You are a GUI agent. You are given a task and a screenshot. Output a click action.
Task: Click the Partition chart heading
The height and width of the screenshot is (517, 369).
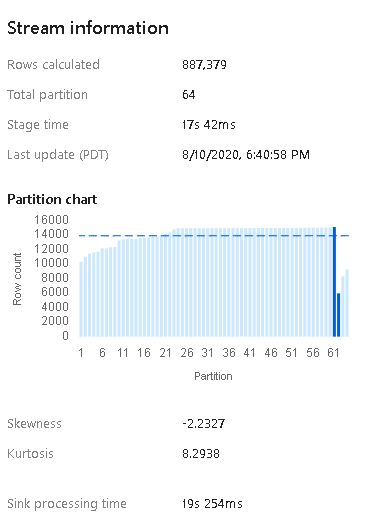click(x=52, y=199)
